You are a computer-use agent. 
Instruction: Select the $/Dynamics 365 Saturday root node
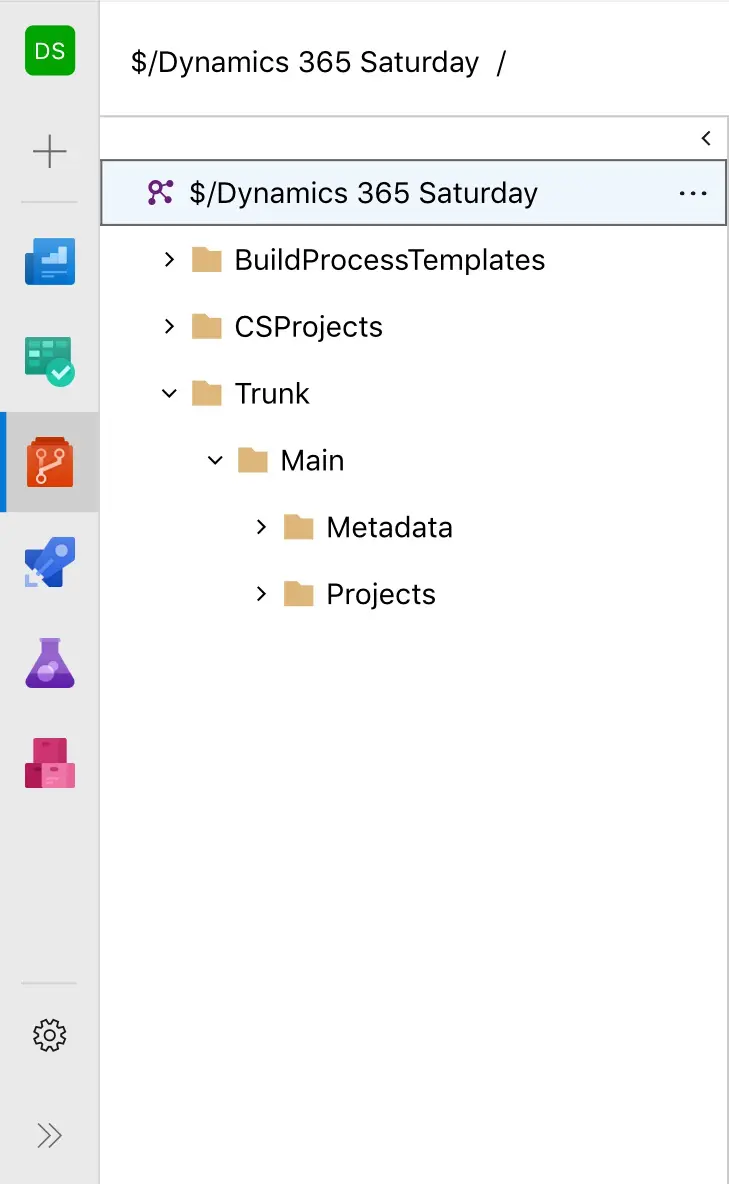click(414, 193)
